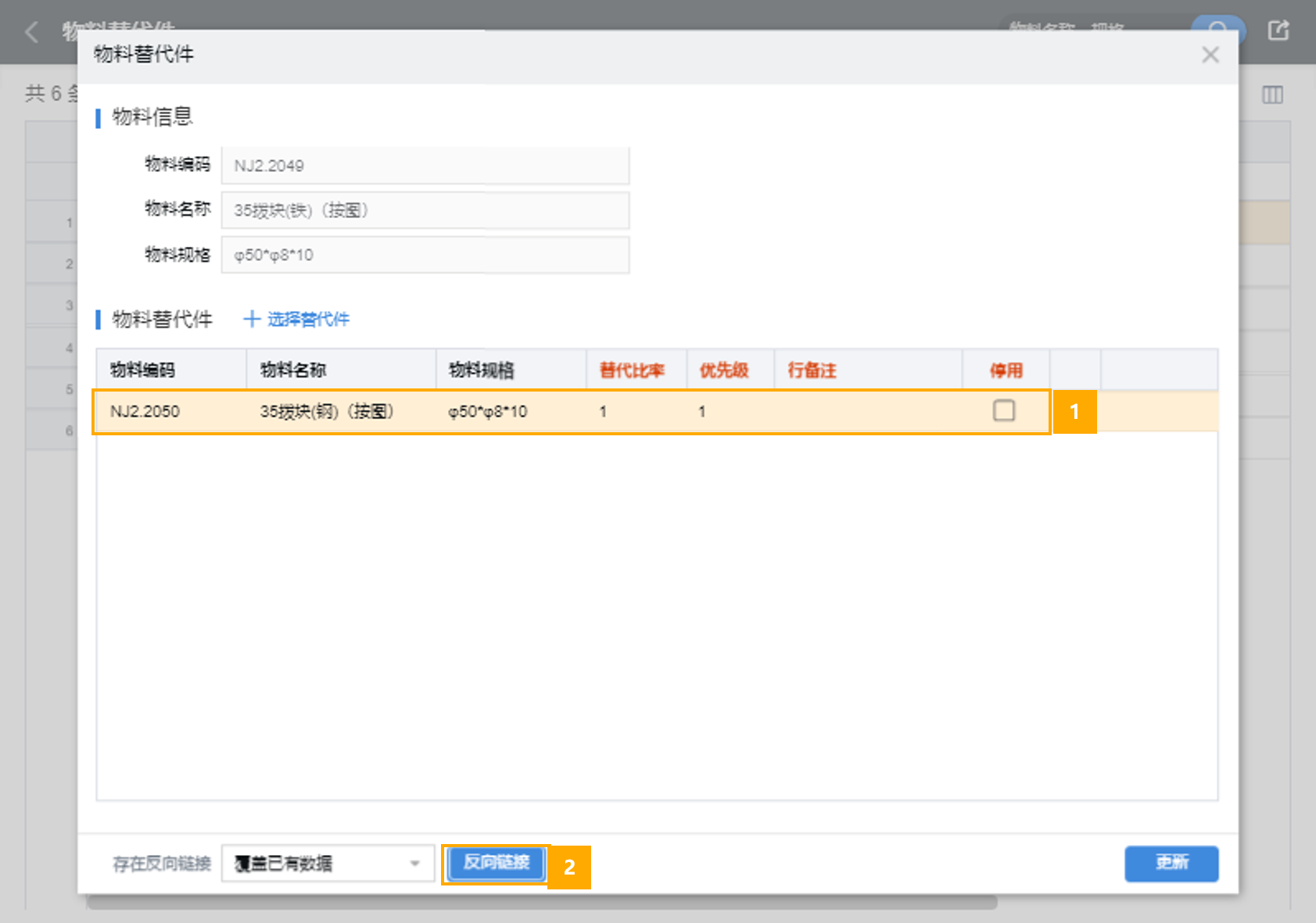Click the 物料规格 column header in table
The height and width of the screenshot is (923, 1316).
[511, 370]
